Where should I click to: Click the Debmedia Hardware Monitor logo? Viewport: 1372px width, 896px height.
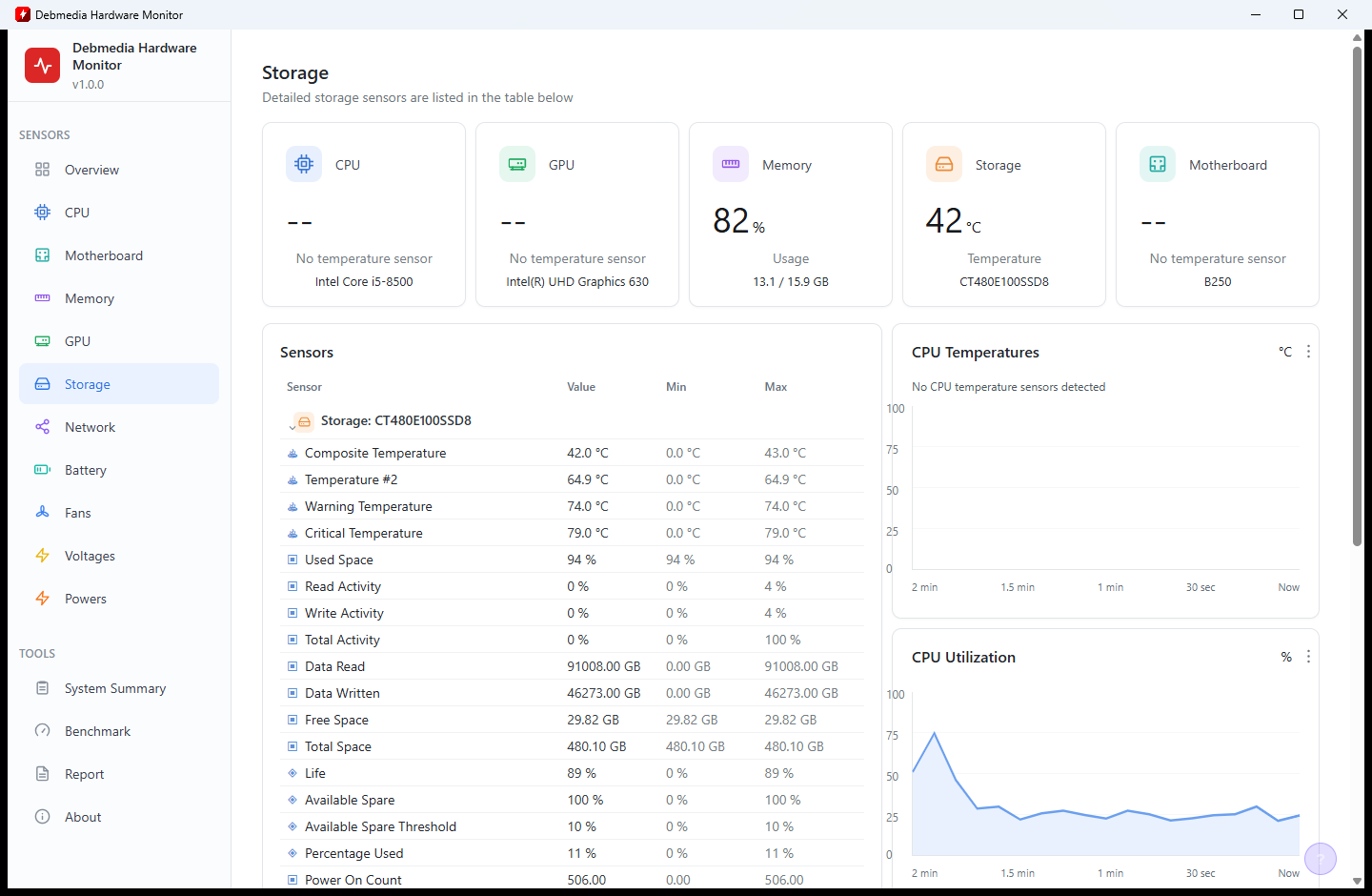point(42,65)
